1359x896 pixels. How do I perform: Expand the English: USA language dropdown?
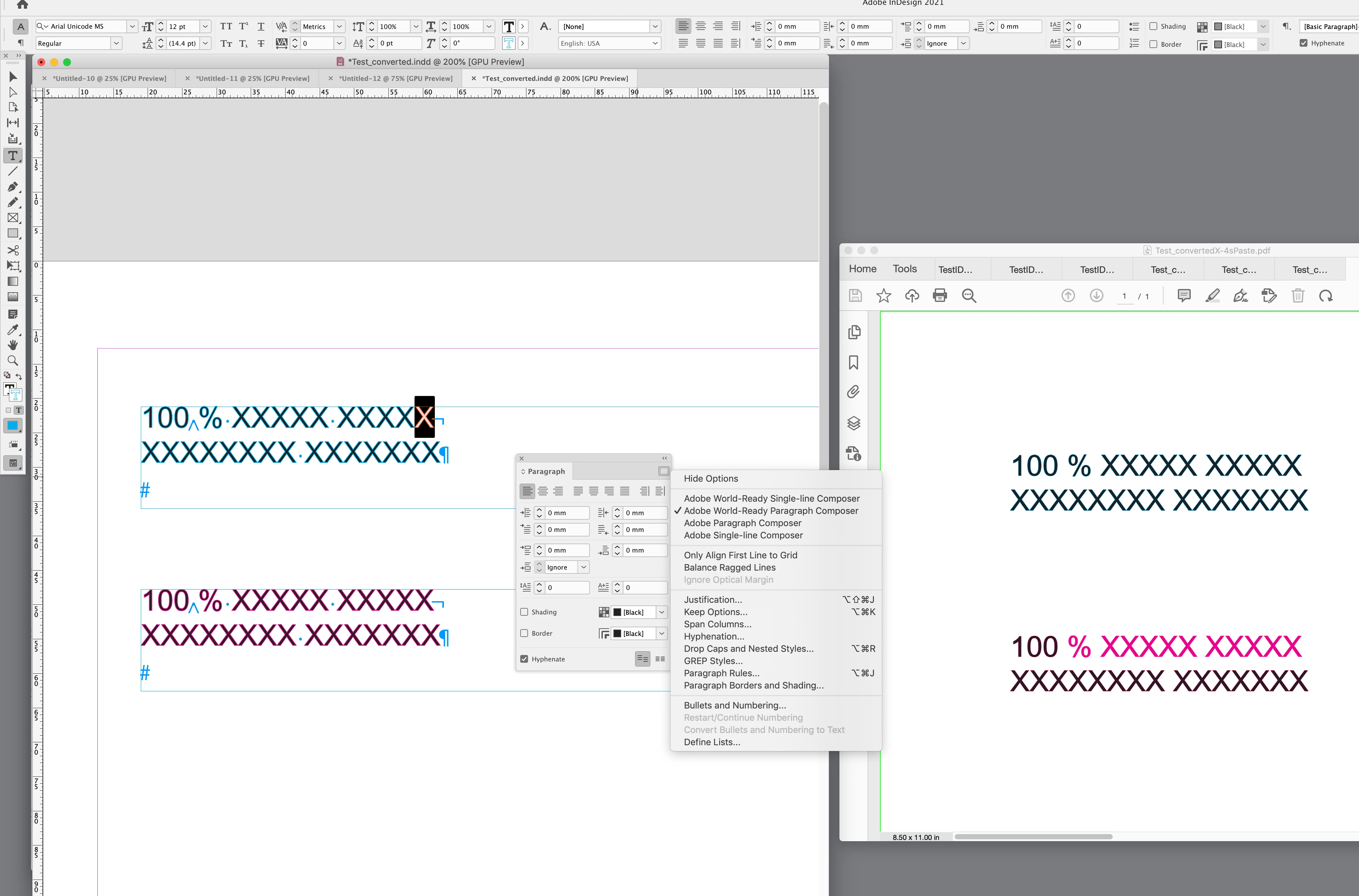655,43
